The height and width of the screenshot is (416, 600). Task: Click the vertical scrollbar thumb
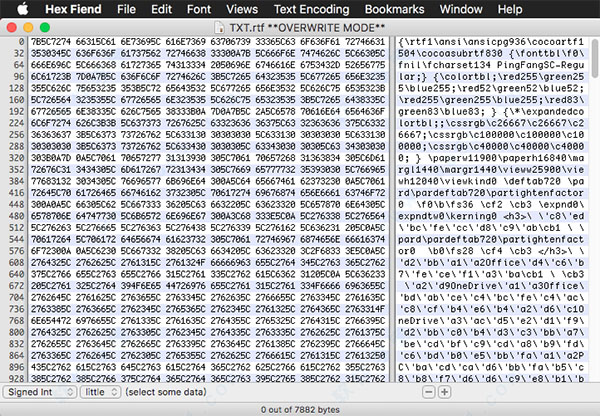tap(595, 58)
